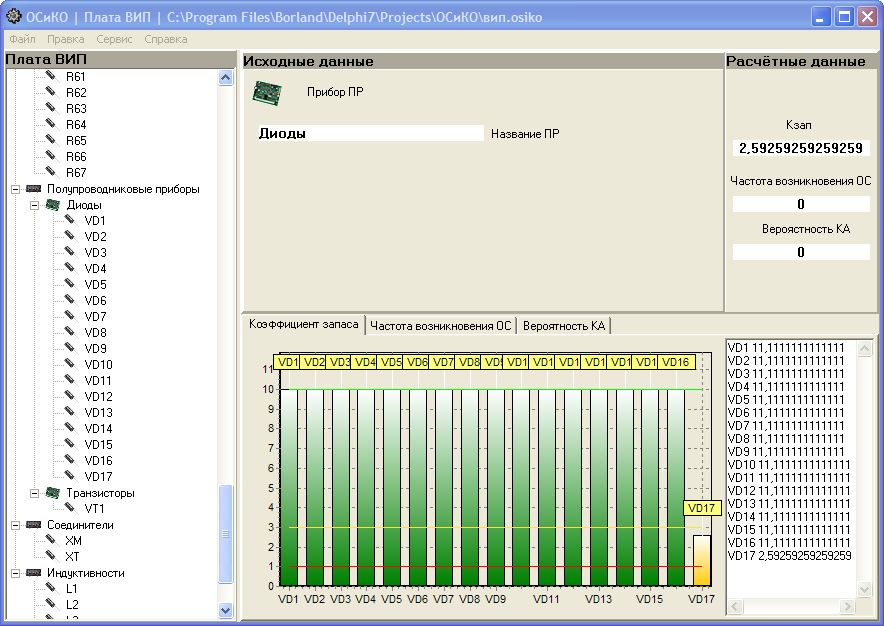Viewport: 884px width, 626px height.
Task: Click the yellow VD17 bar in the chart
Action: pos(702,561)
